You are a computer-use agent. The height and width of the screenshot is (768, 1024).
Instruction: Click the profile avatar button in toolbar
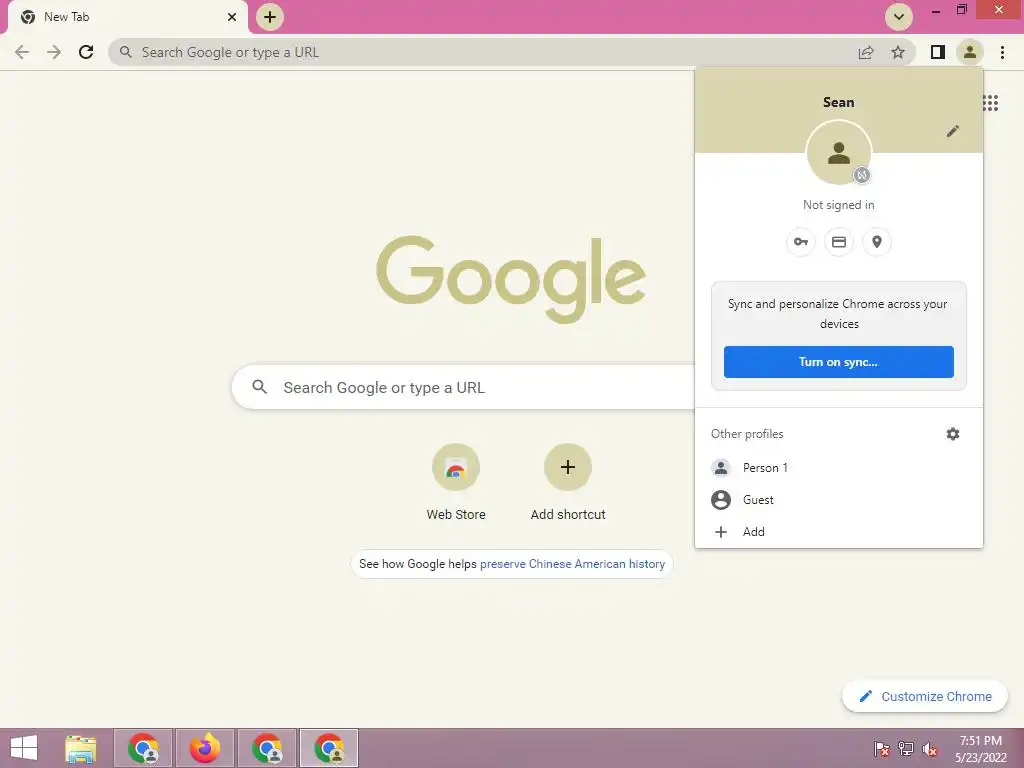coord(970,52)
